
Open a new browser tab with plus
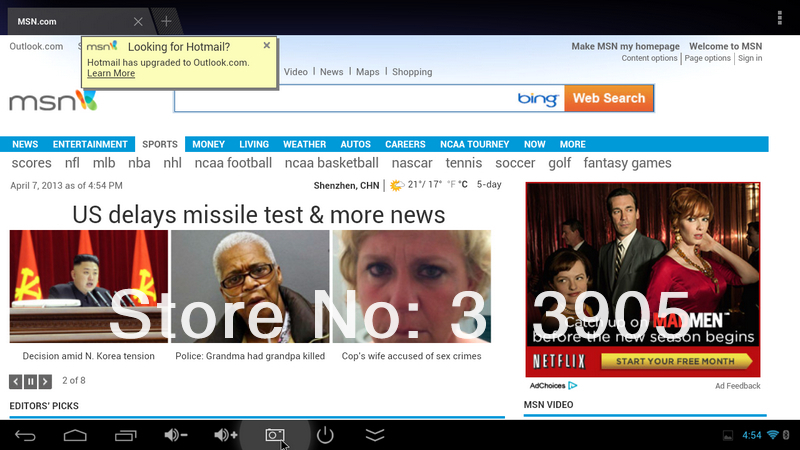[x=166, y=21]
